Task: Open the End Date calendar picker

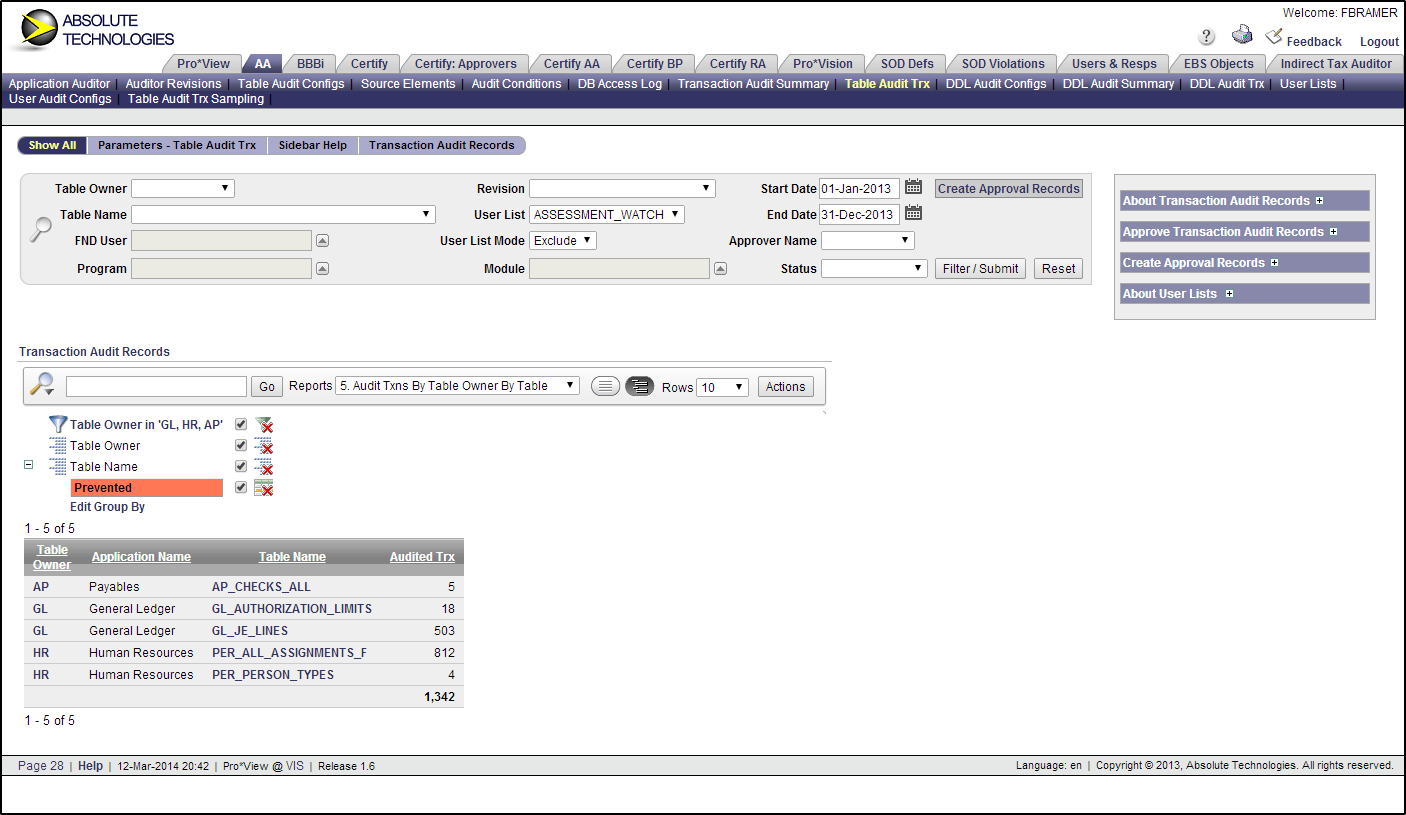Action: pos(913,213)
